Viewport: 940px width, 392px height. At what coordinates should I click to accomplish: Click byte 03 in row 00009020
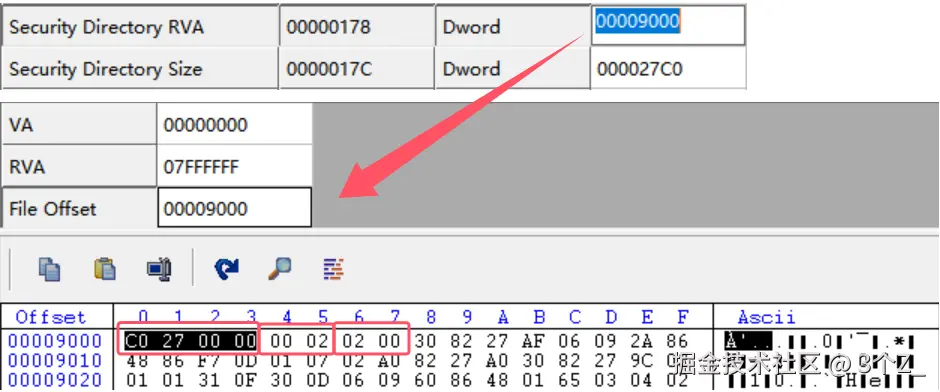pos(605,379)
